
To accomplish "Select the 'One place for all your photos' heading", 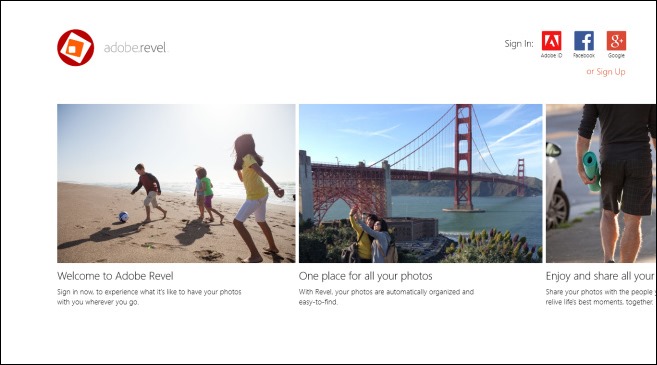I will click(365, 276).
